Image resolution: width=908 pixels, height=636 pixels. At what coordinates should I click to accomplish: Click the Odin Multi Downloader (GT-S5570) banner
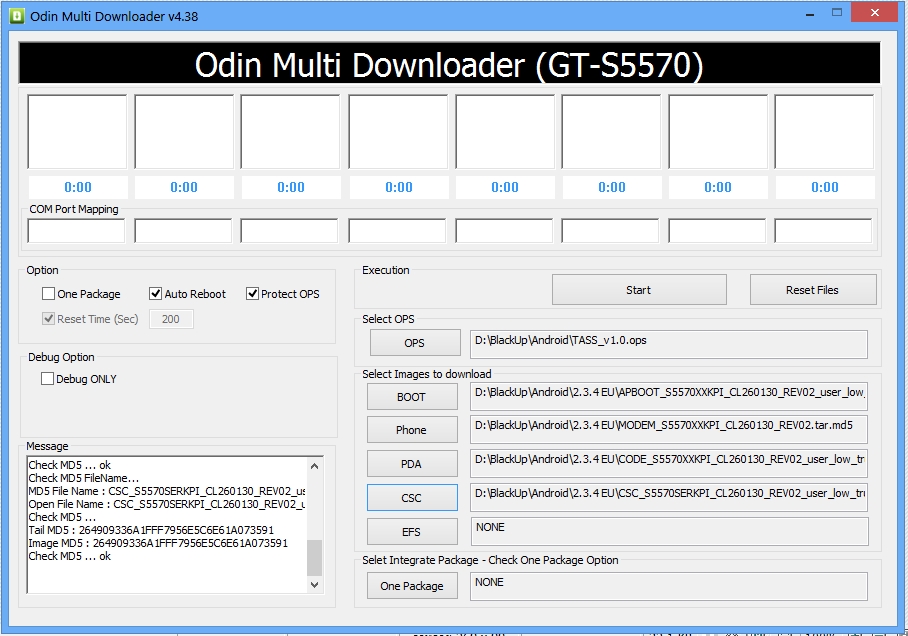coord(449,64)
